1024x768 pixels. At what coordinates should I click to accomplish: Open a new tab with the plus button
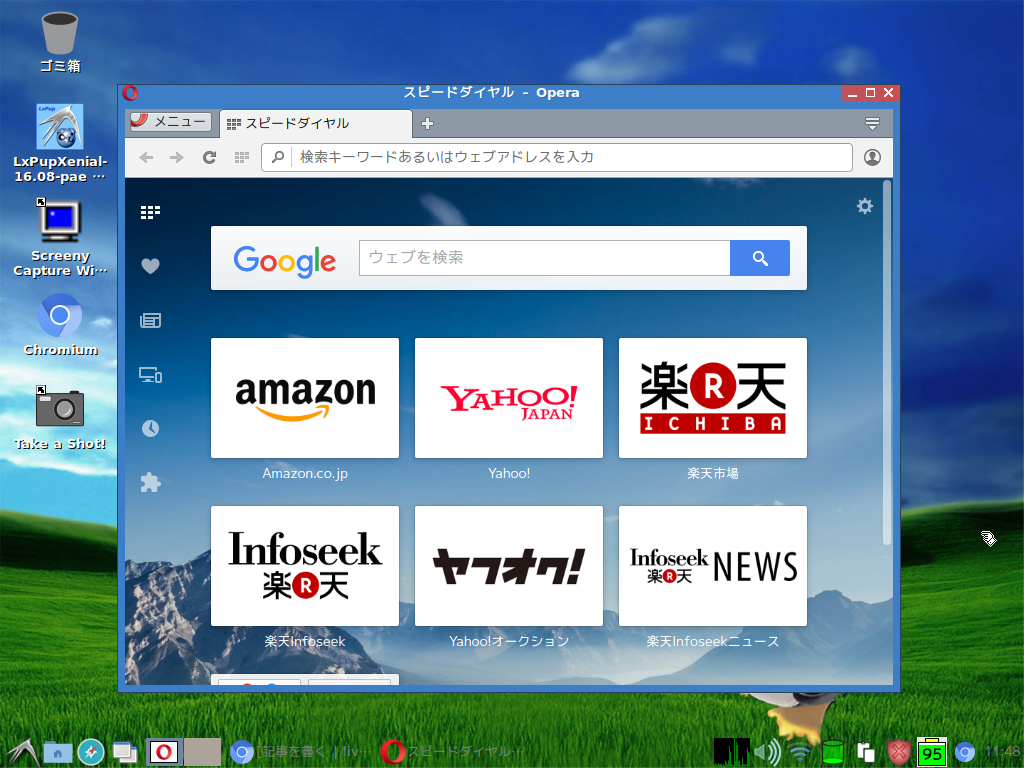428,123
